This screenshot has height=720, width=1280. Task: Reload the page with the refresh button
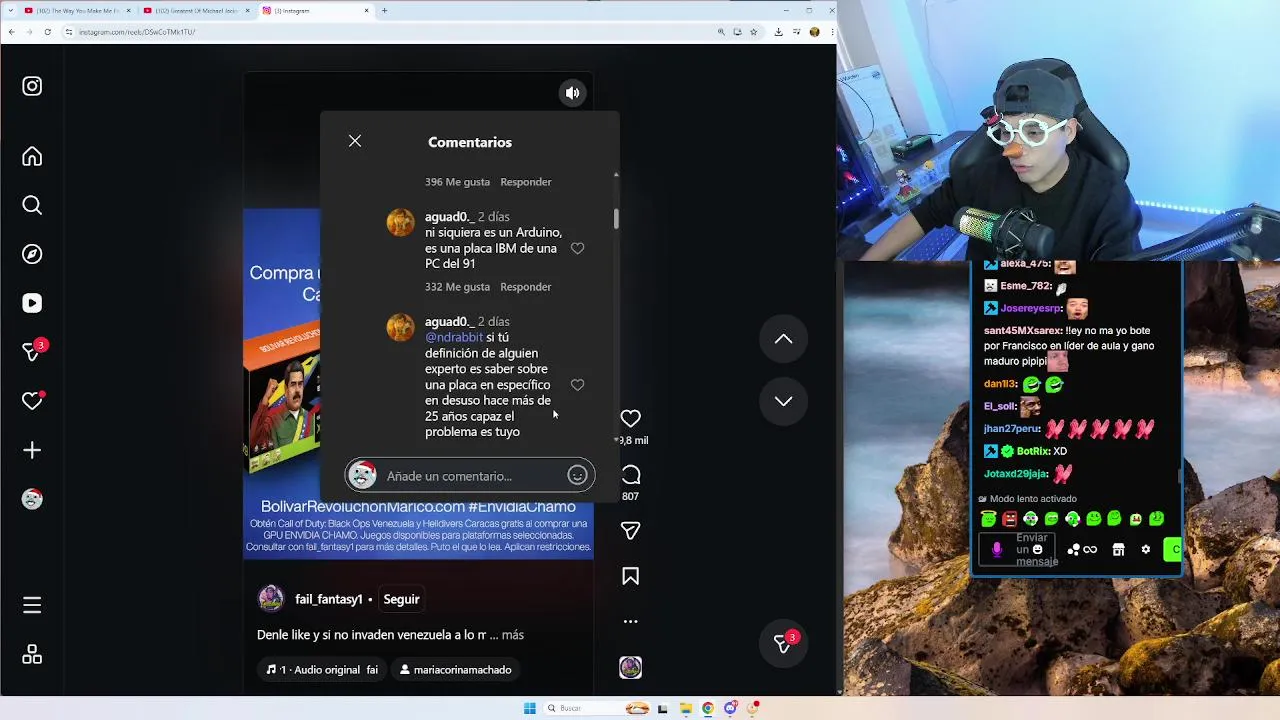click(x=47, y=32)
